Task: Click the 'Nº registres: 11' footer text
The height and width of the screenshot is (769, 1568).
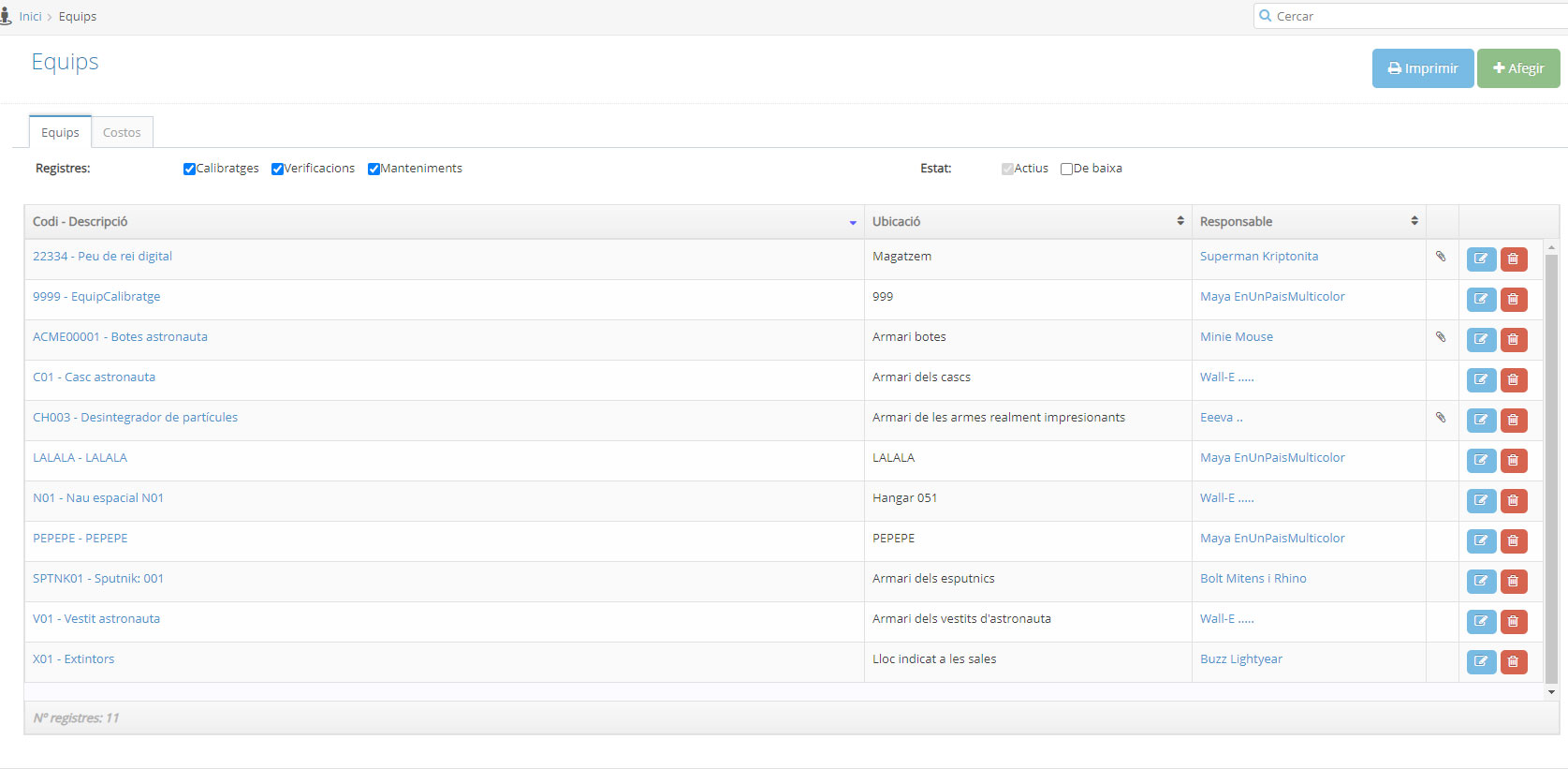Action: point(76,717)
